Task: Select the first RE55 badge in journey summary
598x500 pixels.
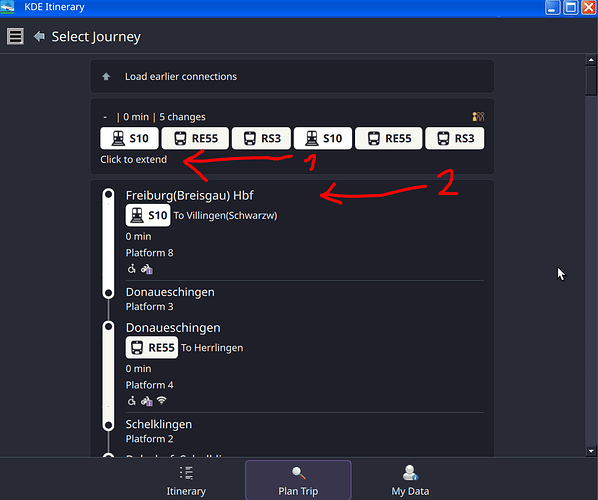Action: click(x=195, y=138)
